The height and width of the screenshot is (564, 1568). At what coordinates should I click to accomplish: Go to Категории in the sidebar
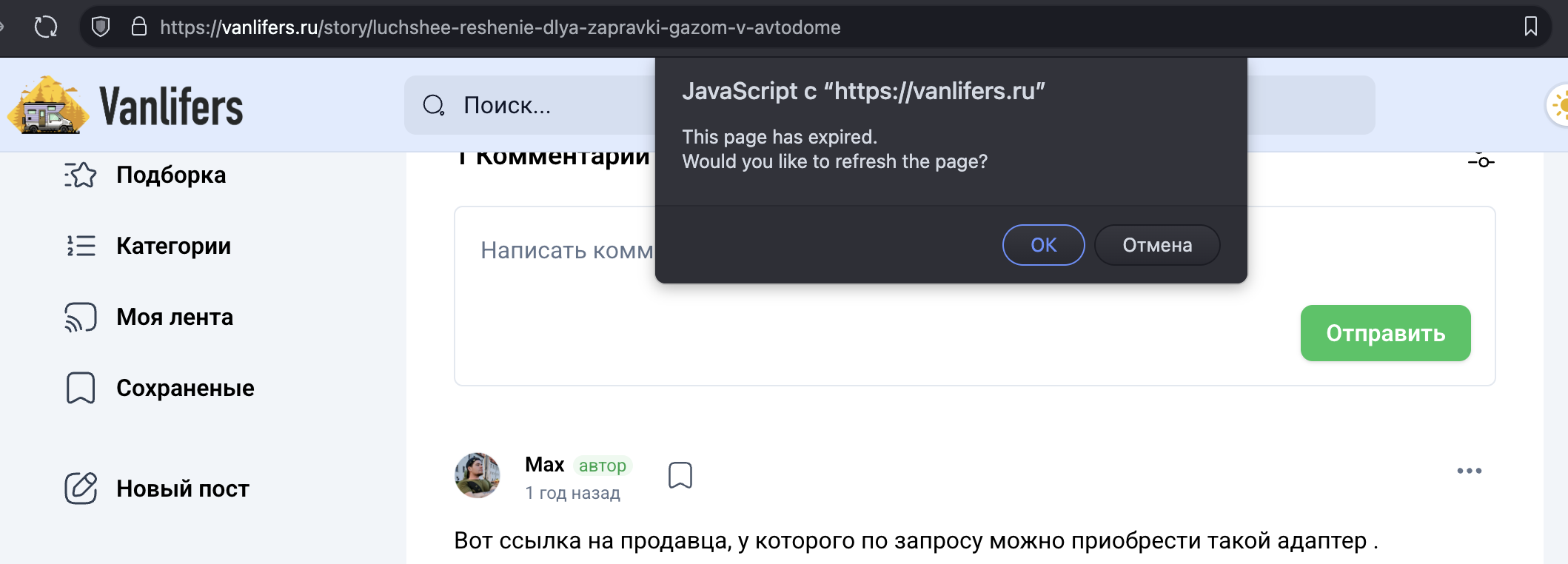coord(173,246)
